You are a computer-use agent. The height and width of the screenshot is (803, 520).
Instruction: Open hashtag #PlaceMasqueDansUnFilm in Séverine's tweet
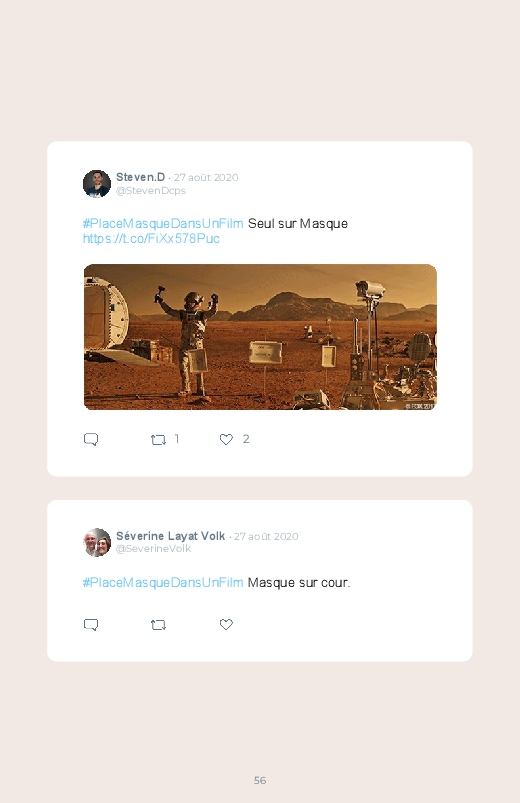pos(163,583)
